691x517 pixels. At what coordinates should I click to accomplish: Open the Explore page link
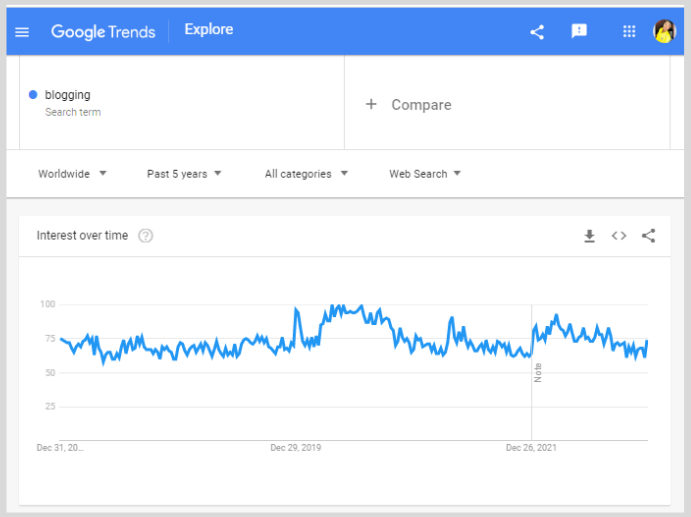[209, 30]
